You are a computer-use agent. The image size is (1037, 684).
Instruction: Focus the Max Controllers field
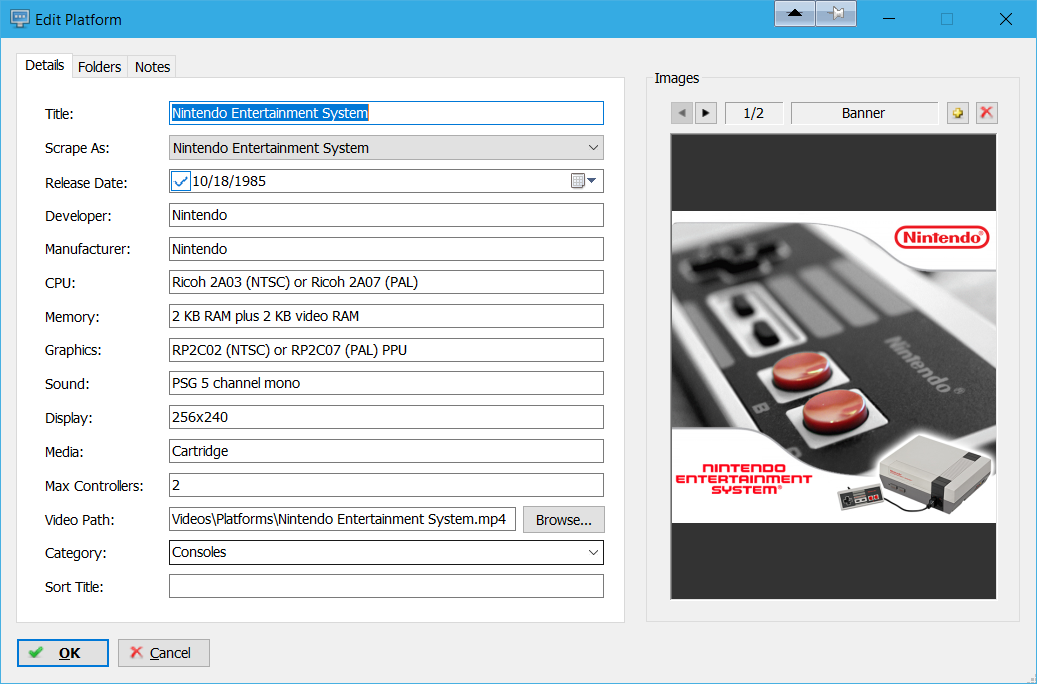[386, 485]
